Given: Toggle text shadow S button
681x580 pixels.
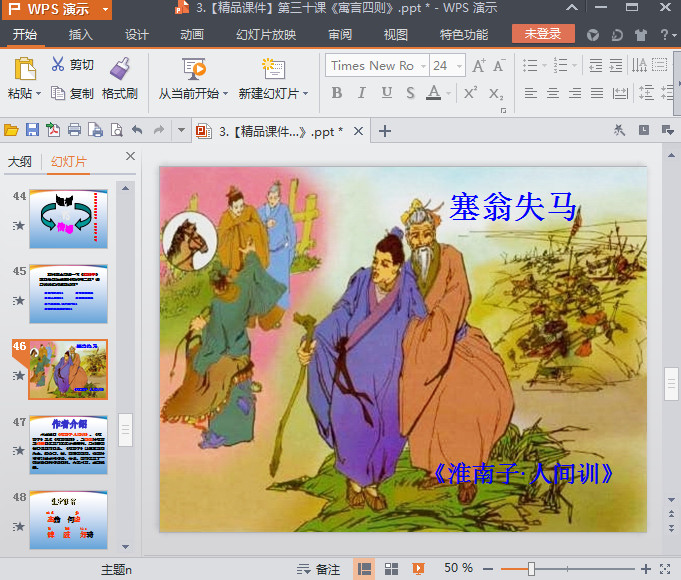Looking at the screenshot, I should click(410, 93).
